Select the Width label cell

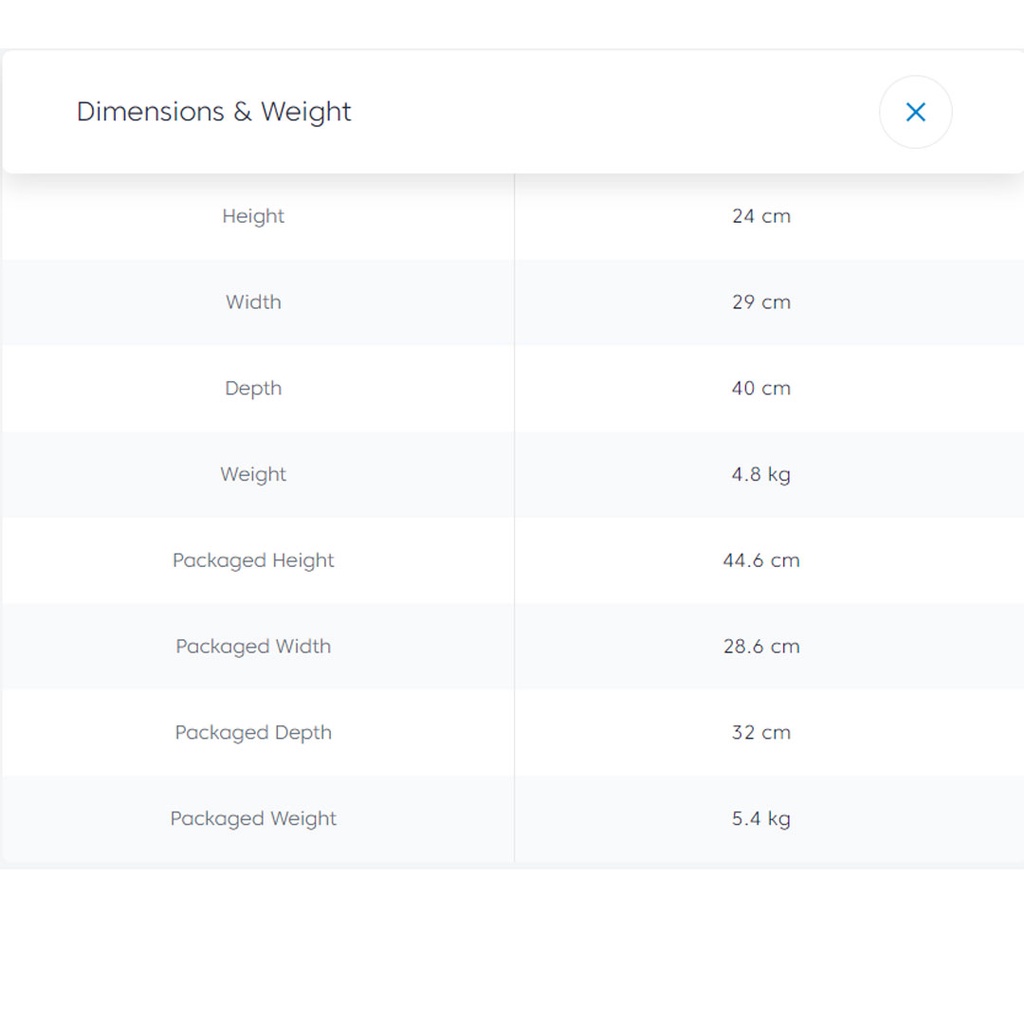pyautogui.click(x=253, y=302)
